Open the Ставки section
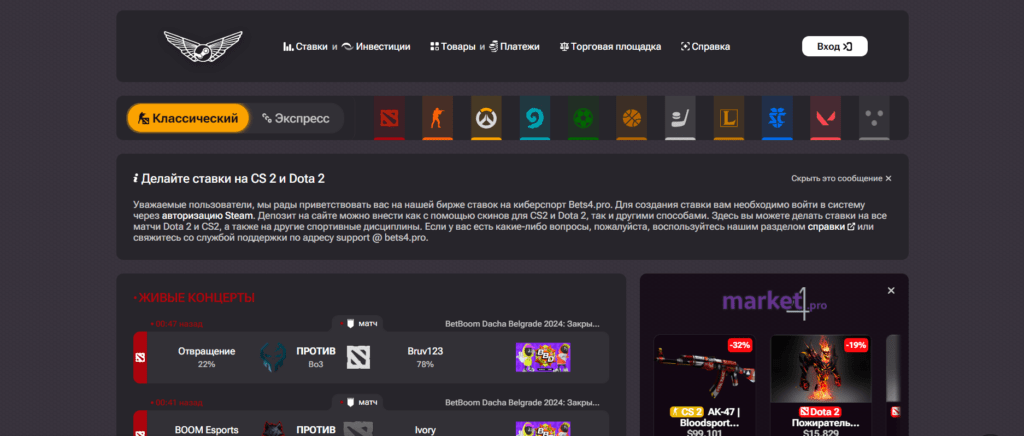 [x=305, y=46]
